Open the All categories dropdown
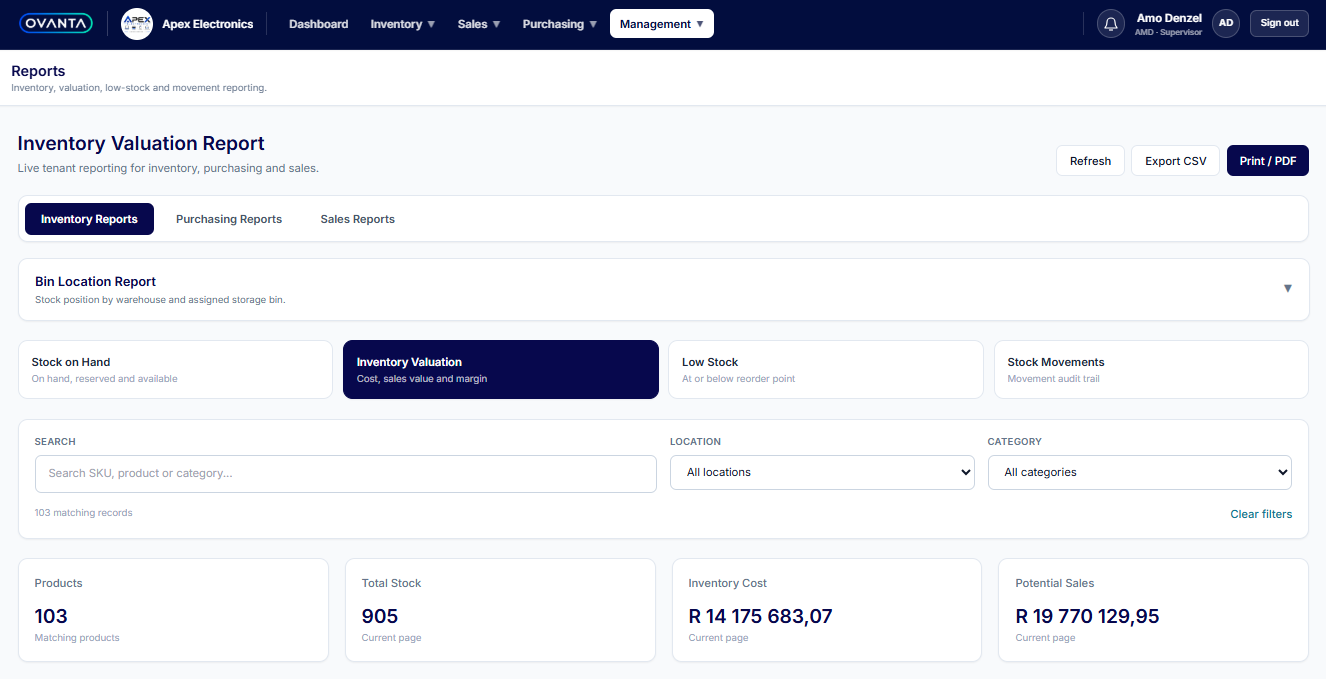This screenshot has height=679, width=1326. (1140, 473)
